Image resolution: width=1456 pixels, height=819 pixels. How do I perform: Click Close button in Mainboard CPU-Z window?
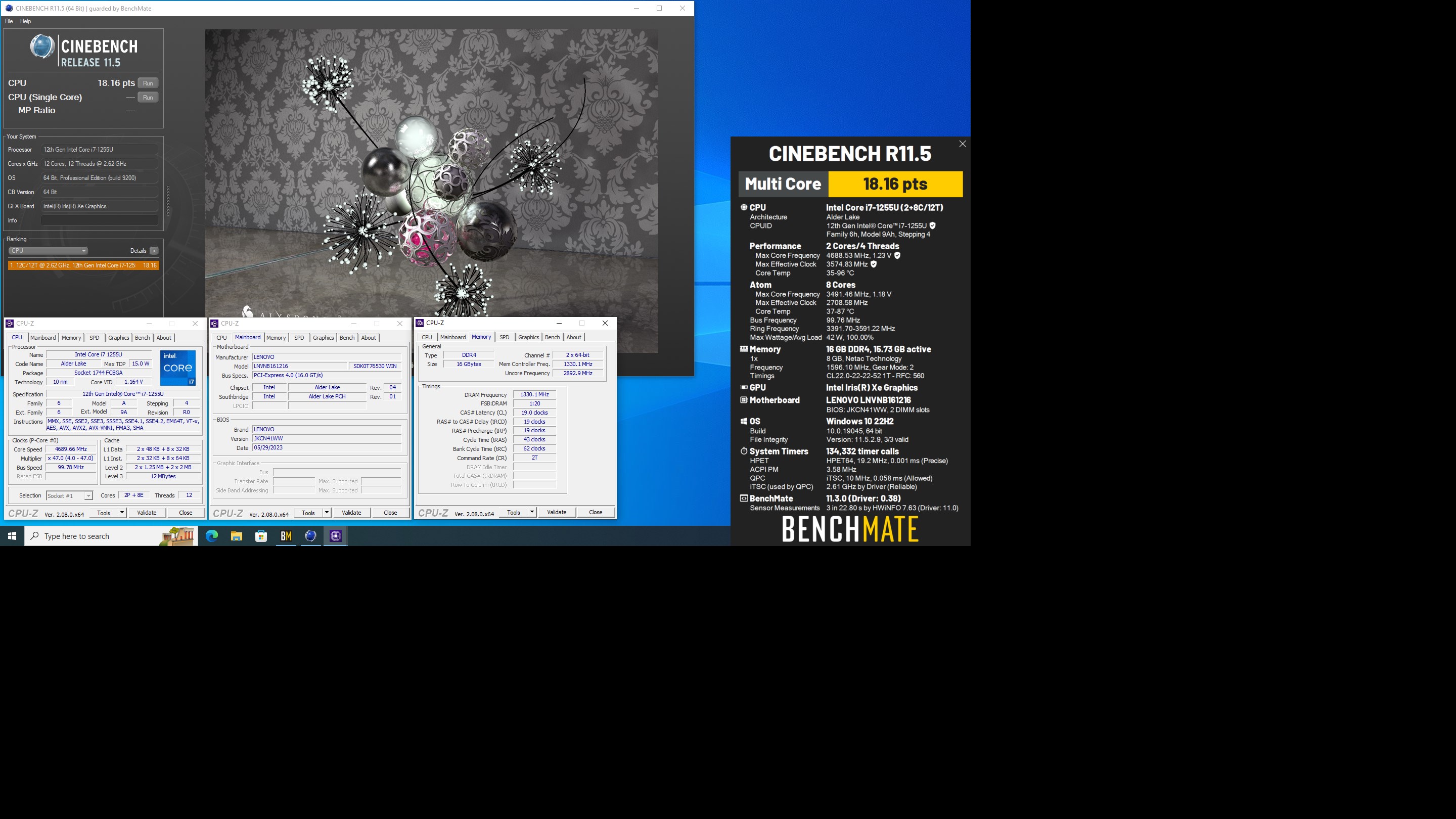tap(390, 513)
